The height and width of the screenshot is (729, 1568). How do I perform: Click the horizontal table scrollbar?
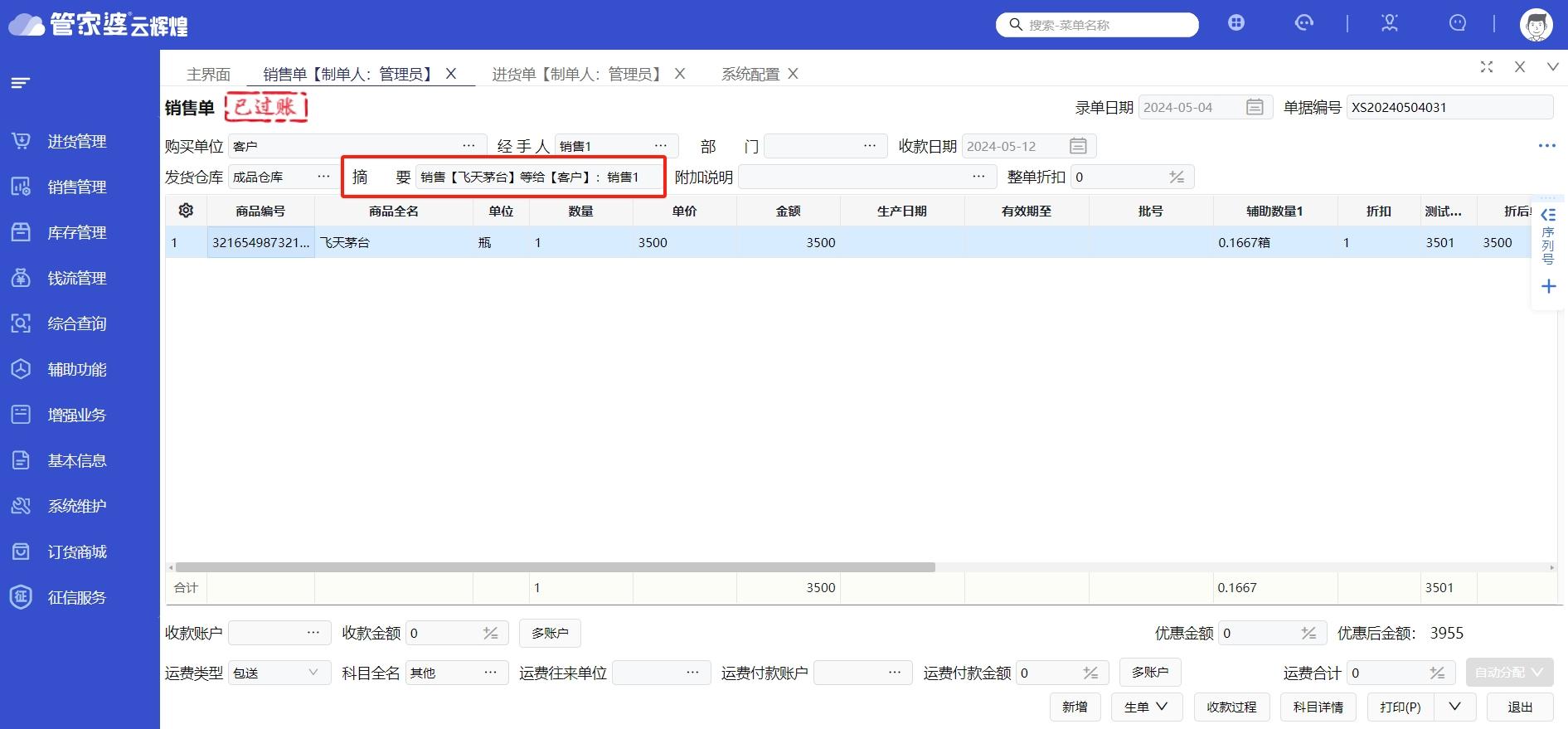554,567
